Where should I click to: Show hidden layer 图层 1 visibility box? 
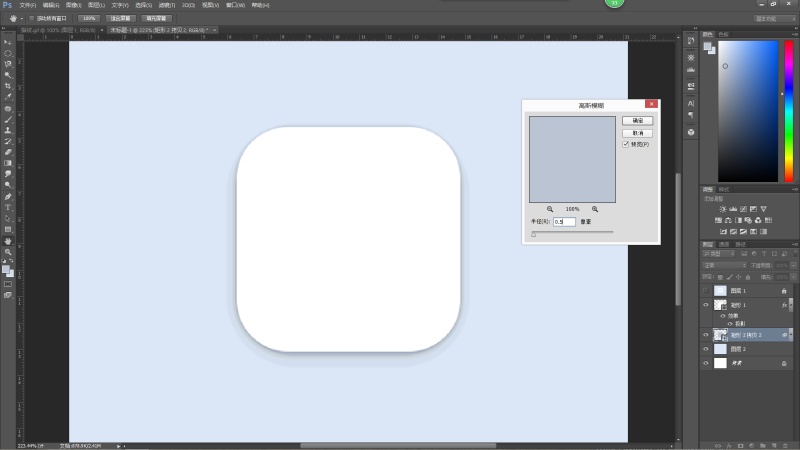pos(706,291)
